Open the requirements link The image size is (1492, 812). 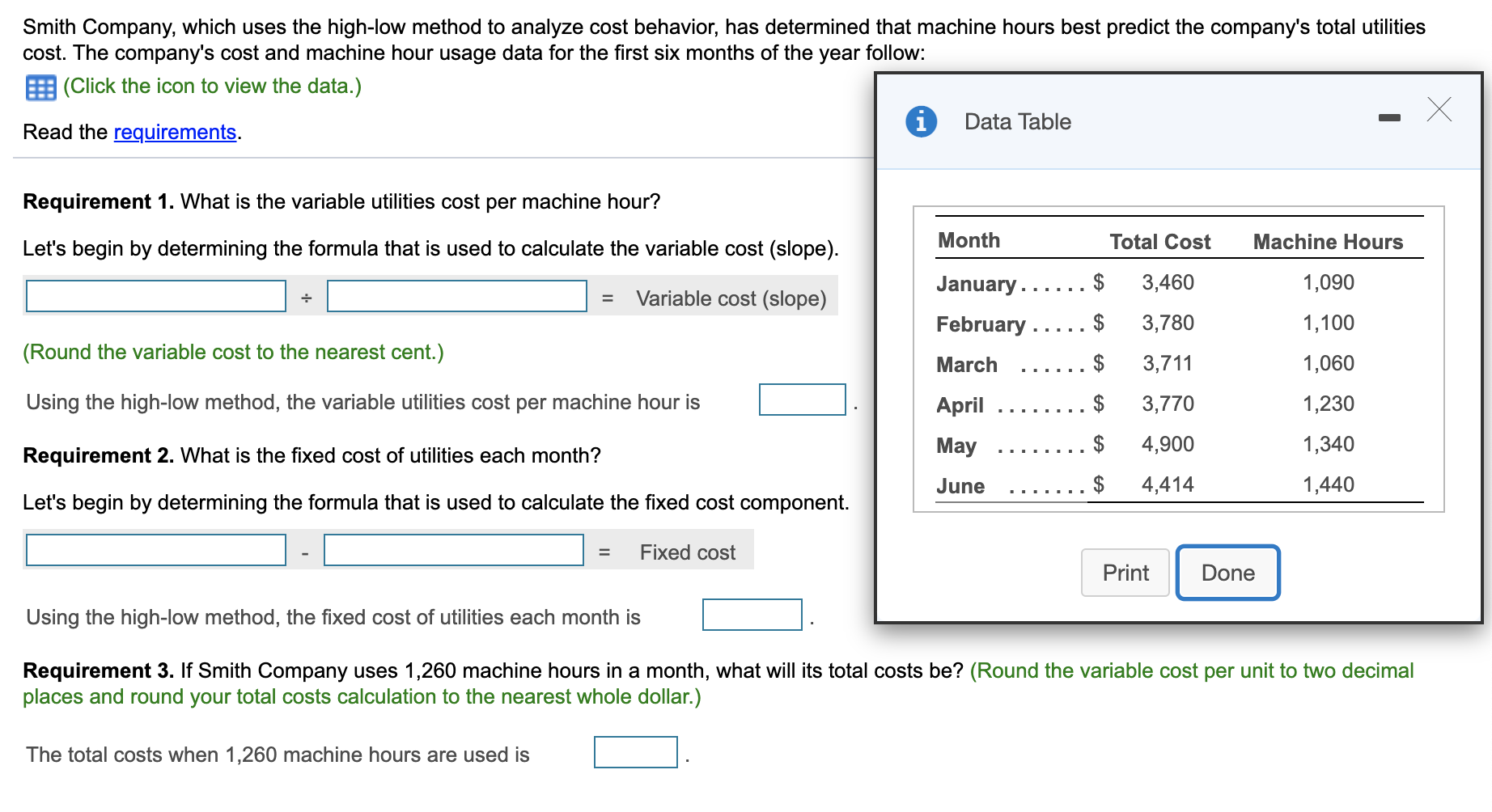coord(175,132)
